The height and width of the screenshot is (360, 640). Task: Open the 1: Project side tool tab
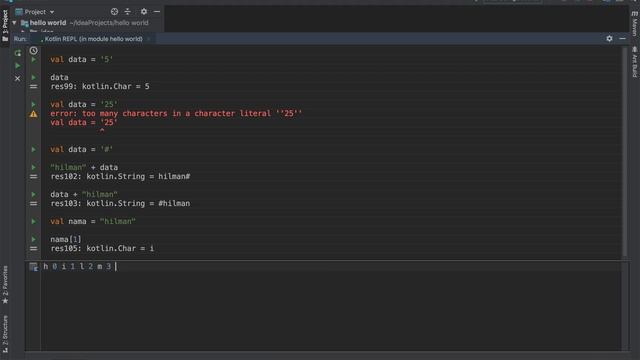click(5, 26)
